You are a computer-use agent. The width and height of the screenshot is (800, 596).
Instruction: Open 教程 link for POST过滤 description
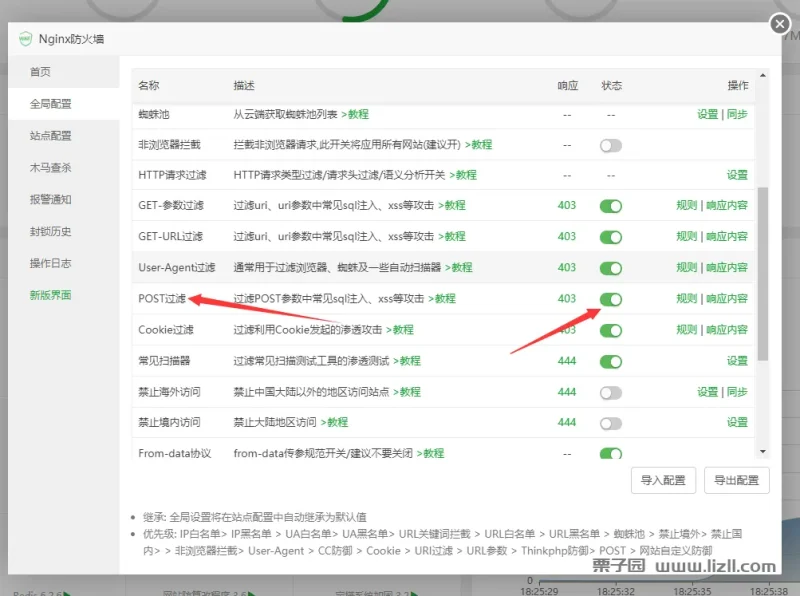click(x=442, y=299)
